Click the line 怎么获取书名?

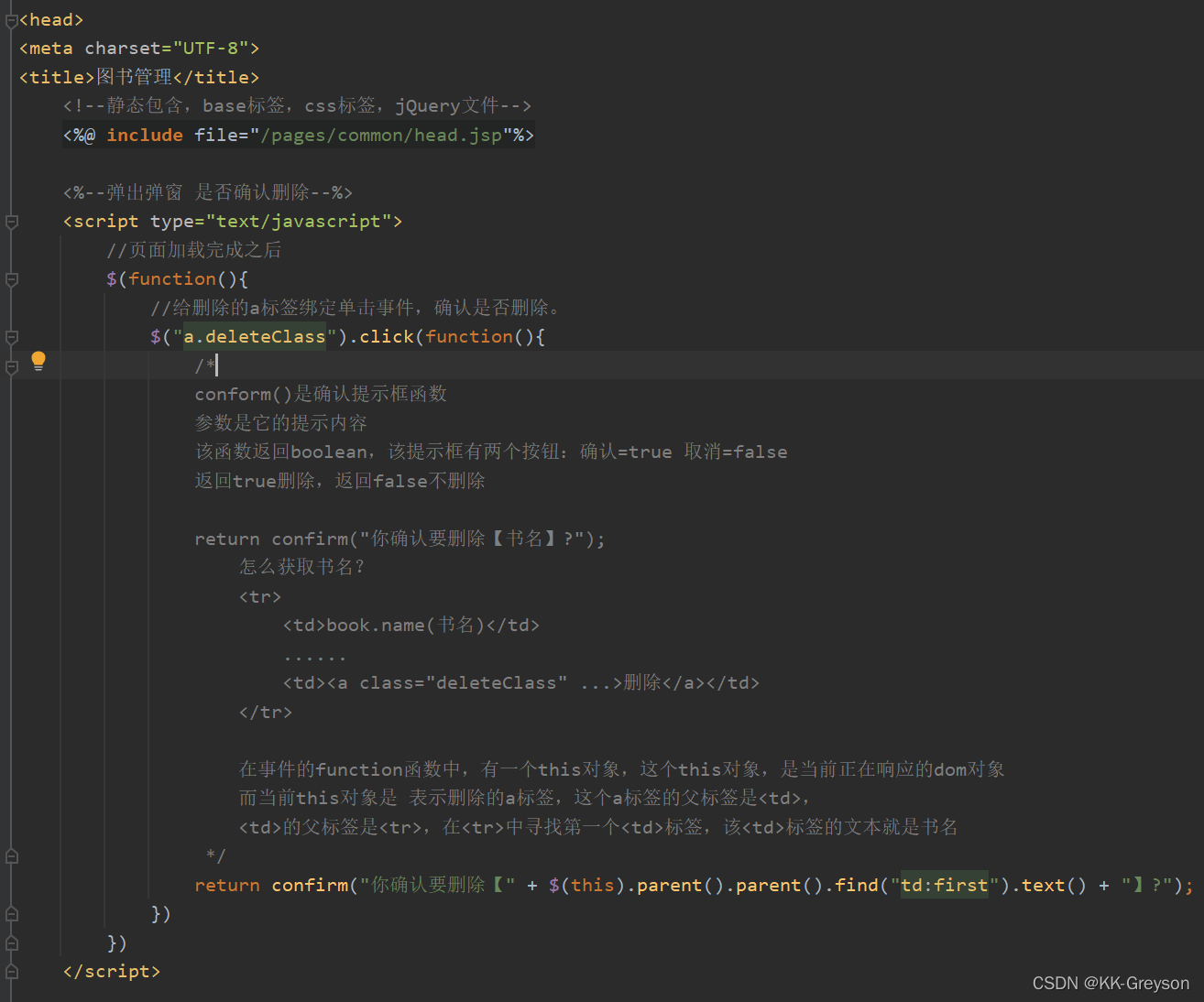pos(301,567)
